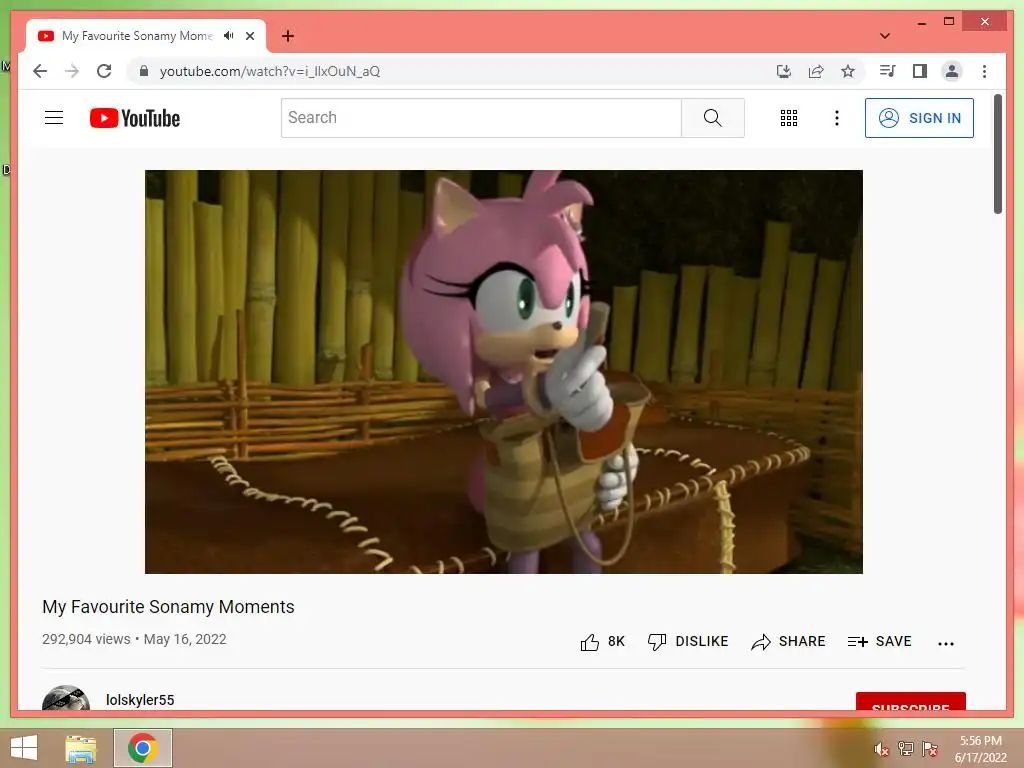View site info via padlock icon
This screenshot has height=768, width=1024.
pos(144,71)
